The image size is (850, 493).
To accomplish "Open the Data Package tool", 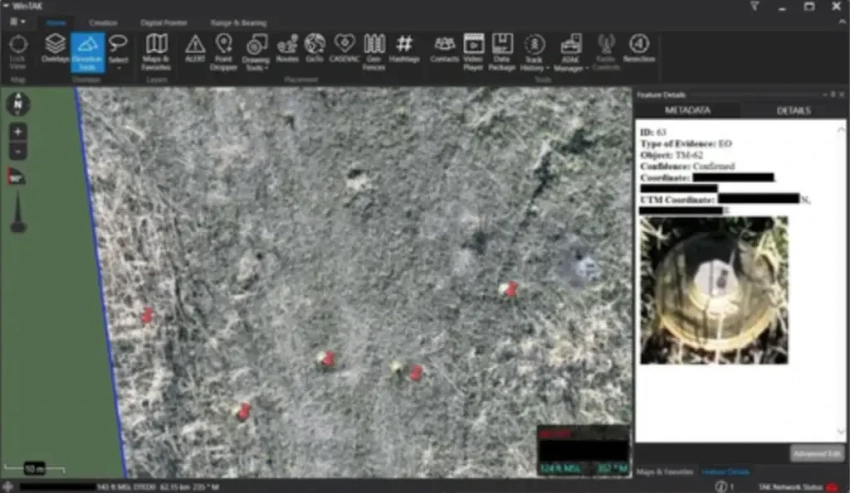I will (502, 48).
